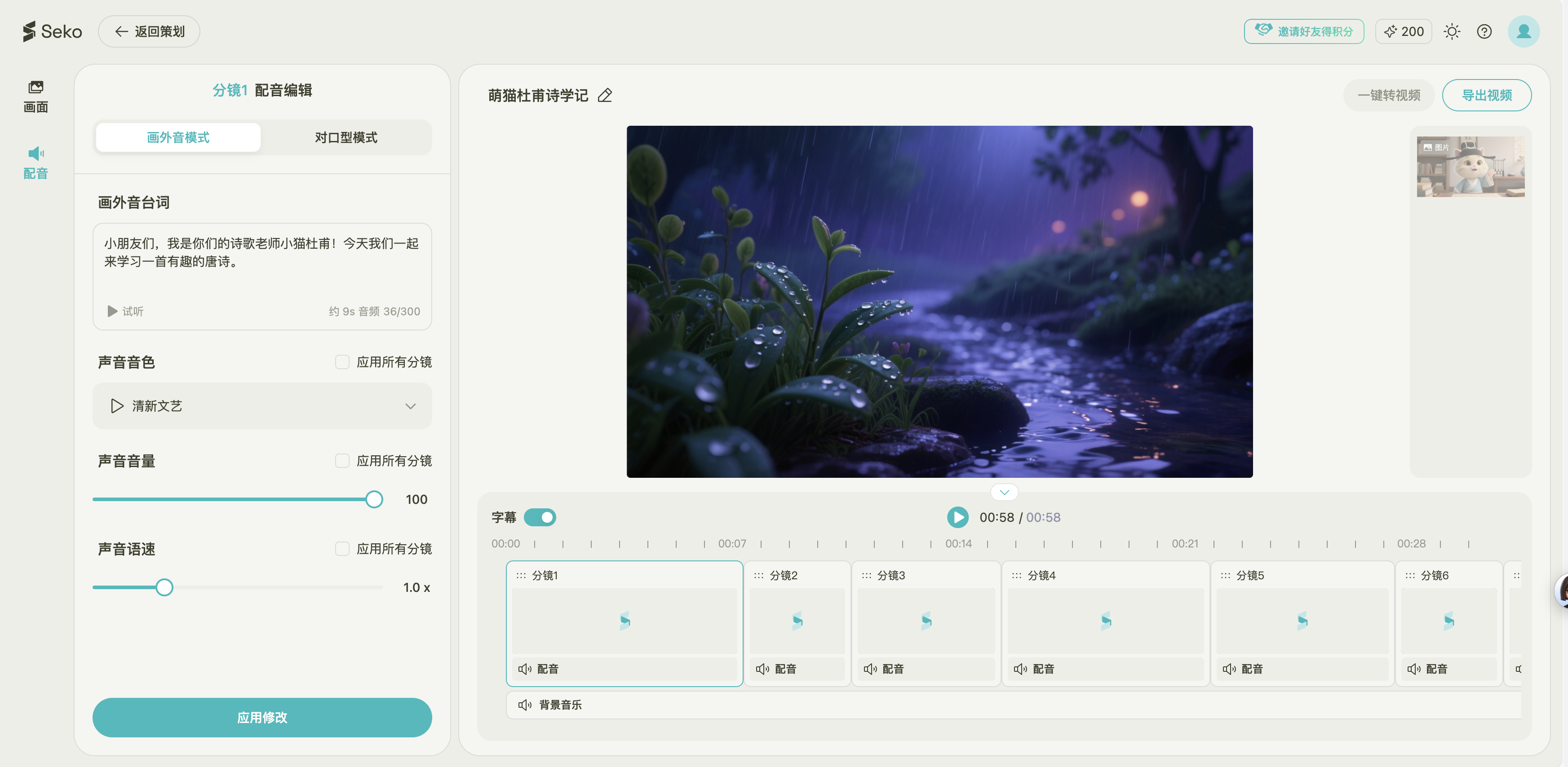Click the 背景音乐 track row
This screenshot has width=1568, height=767.
(x=1014, y=704)
